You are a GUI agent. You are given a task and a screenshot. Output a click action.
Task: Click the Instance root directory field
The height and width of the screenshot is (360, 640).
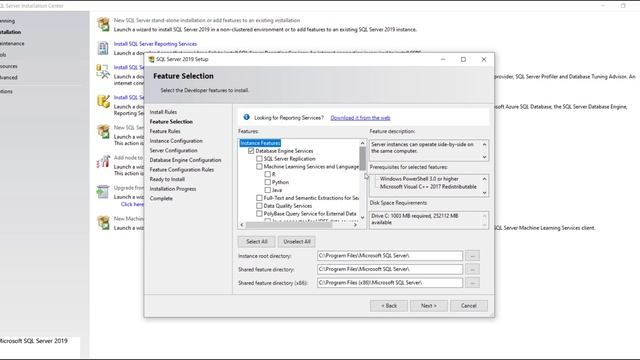[x=390, y=256]
